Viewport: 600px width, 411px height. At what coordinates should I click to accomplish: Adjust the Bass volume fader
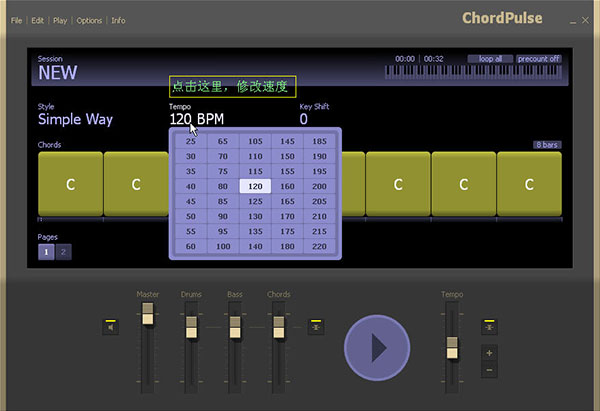[x=235, y=327]
